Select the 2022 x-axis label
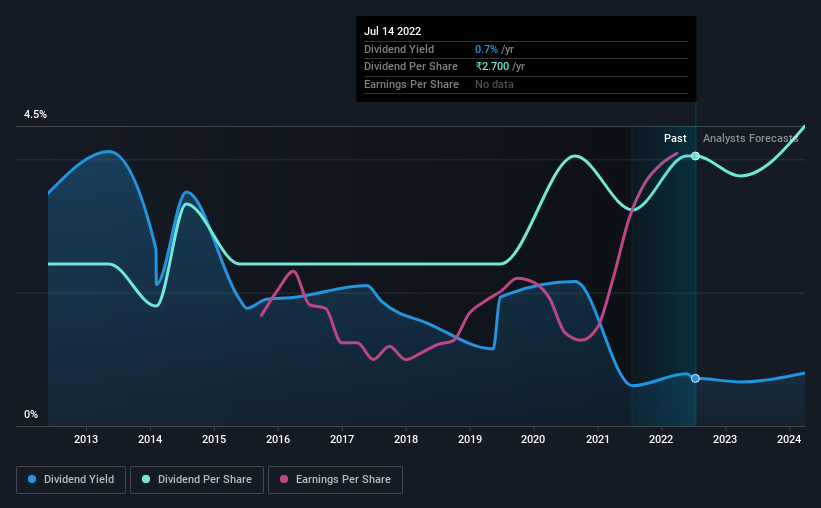The height and width of the screenshot is (508, 821). pos(661,439)
